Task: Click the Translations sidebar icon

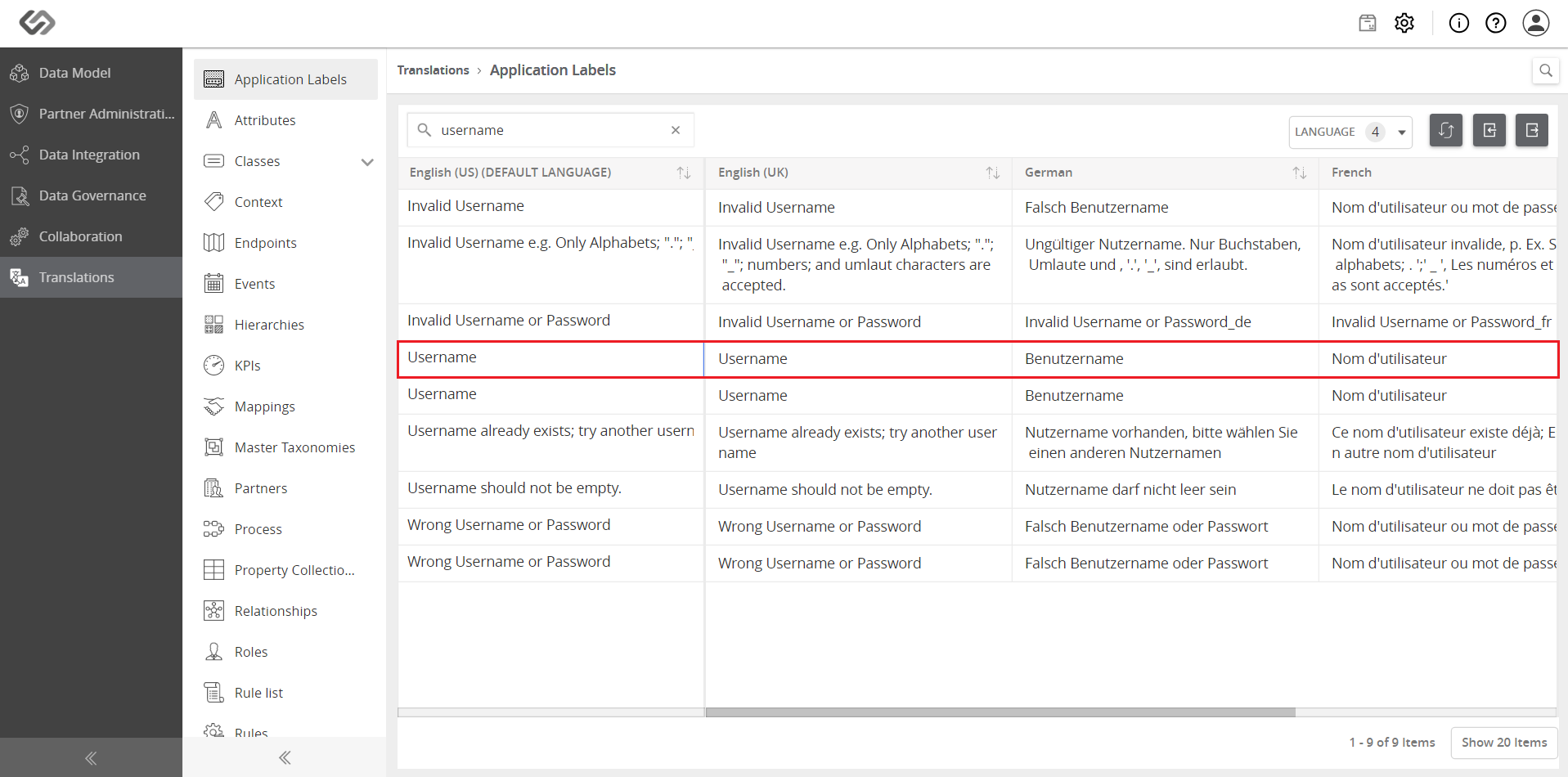Action: point(20,277)
